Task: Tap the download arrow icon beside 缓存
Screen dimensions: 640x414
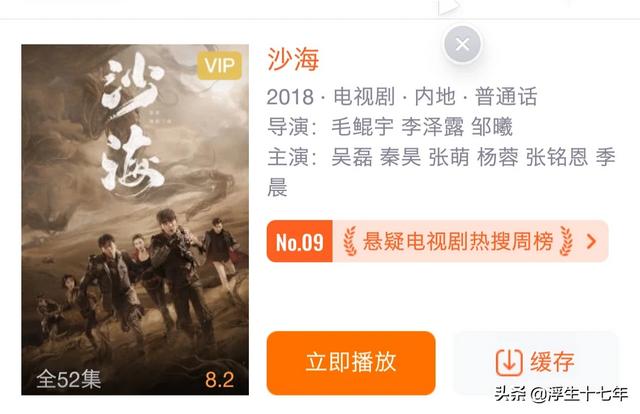Action: (509, 362)
